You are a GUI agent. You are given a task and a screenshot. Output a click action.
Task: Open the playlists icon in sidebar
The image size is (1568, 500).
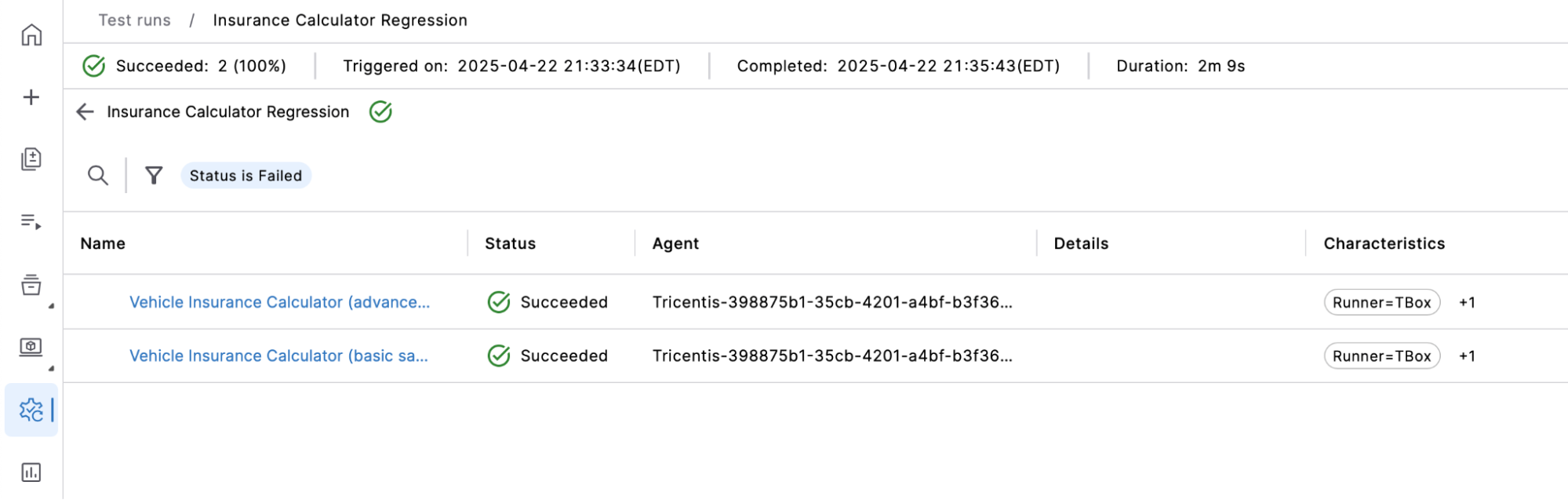click(x=31, y=221)
